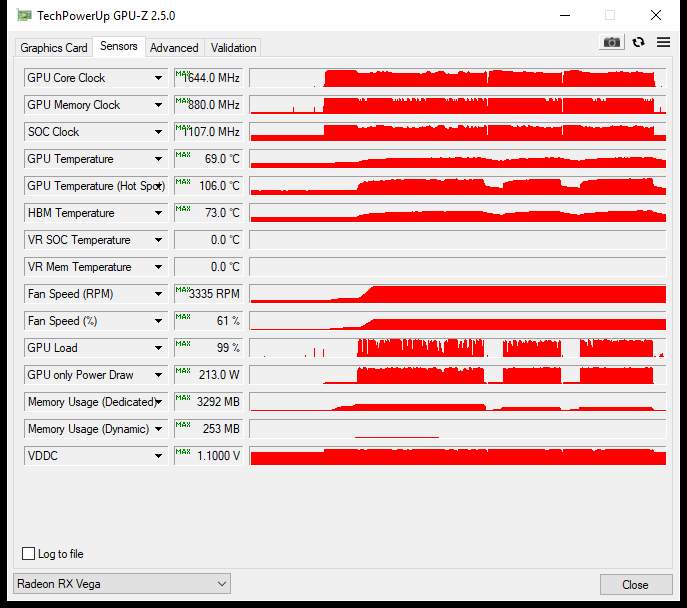Click the Hot Spot temperature graph

pyautogui.click(x=458, y=186)
